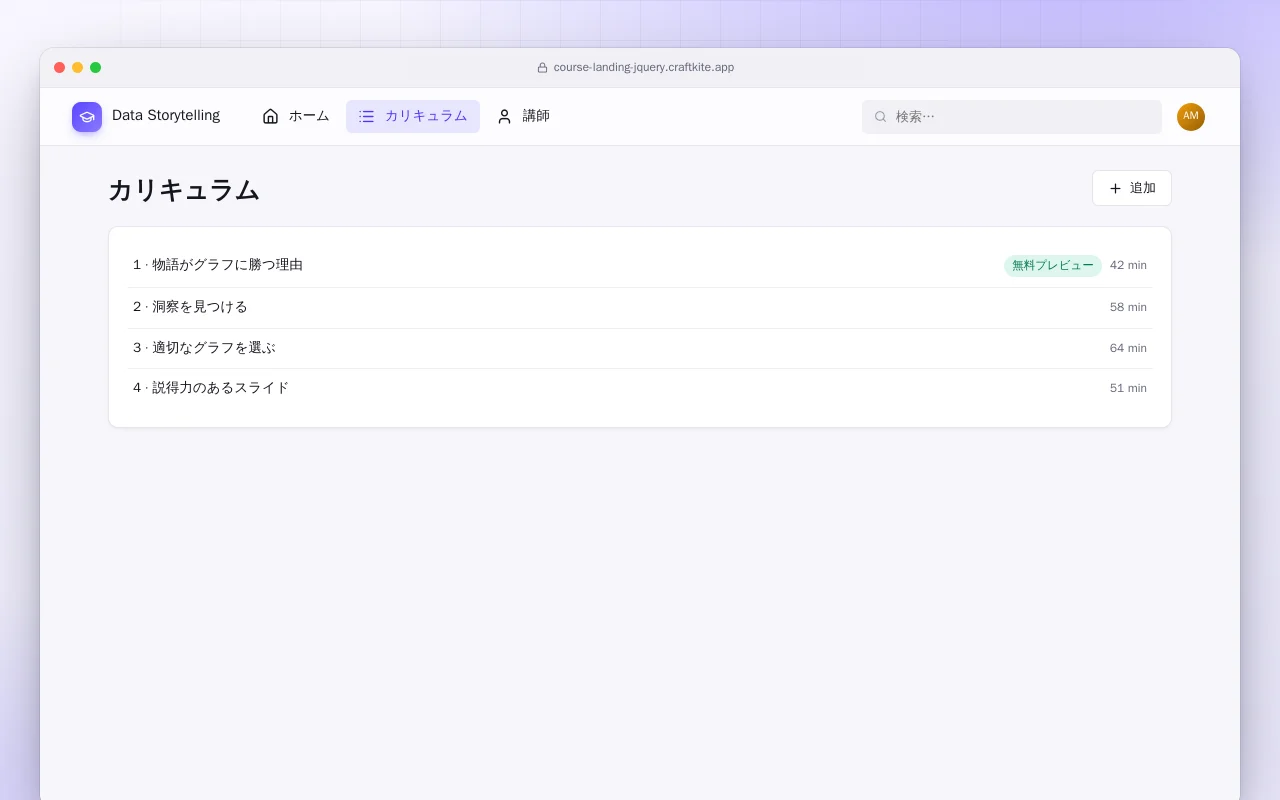Click the 58 min duration

pos(1128,308)
